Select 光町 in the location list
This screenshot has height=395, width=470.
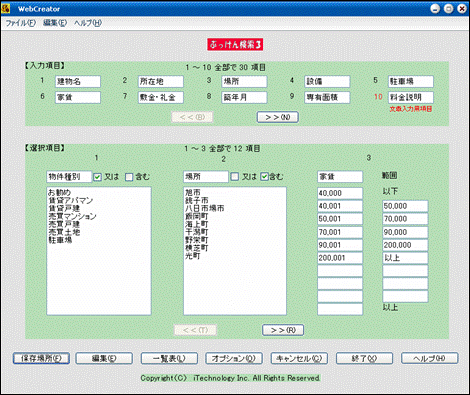[x=193, y=256]
